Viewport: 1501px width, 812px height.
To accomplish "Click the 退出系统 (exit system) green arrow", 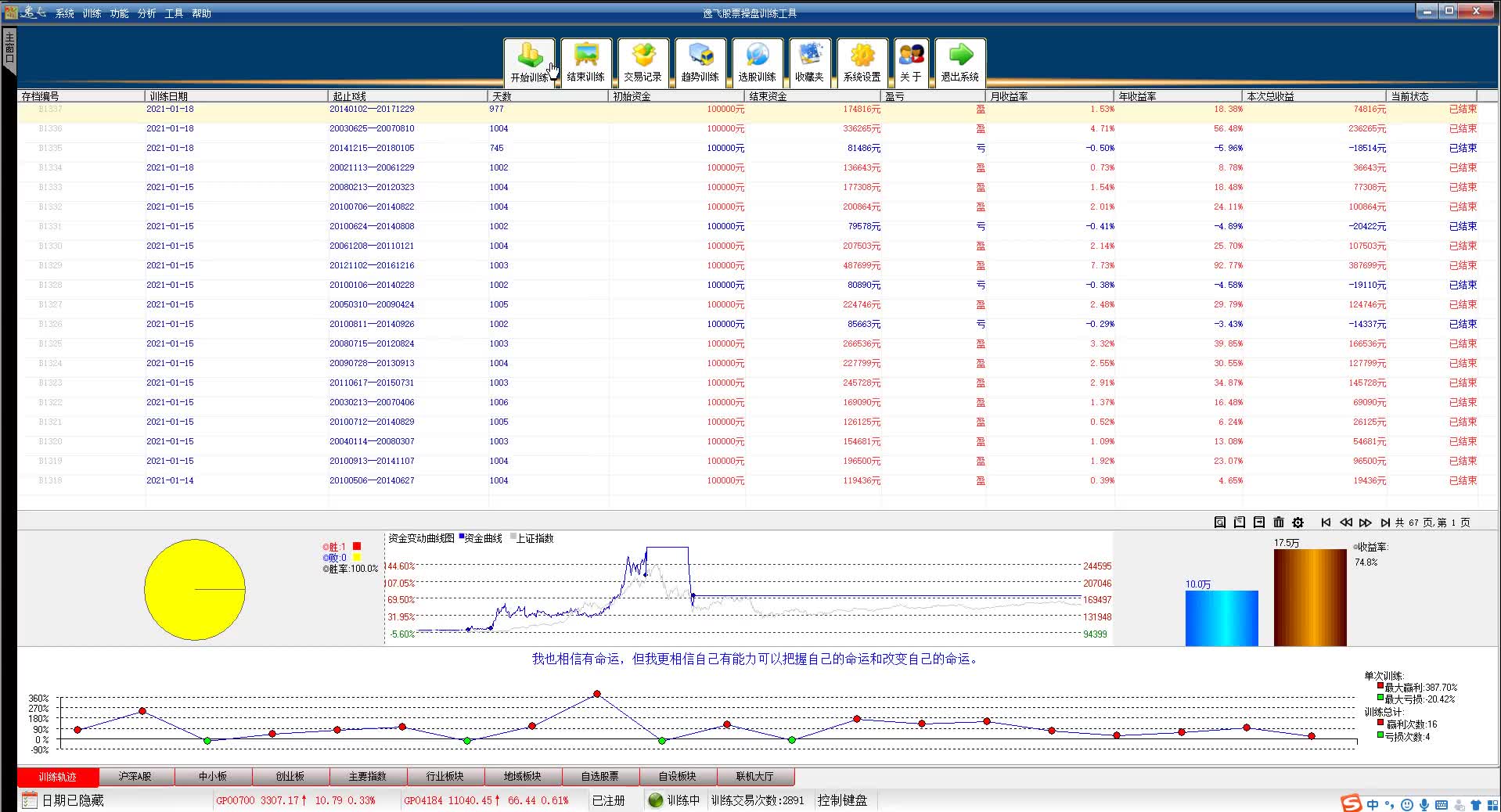I will tap(960, 62).
